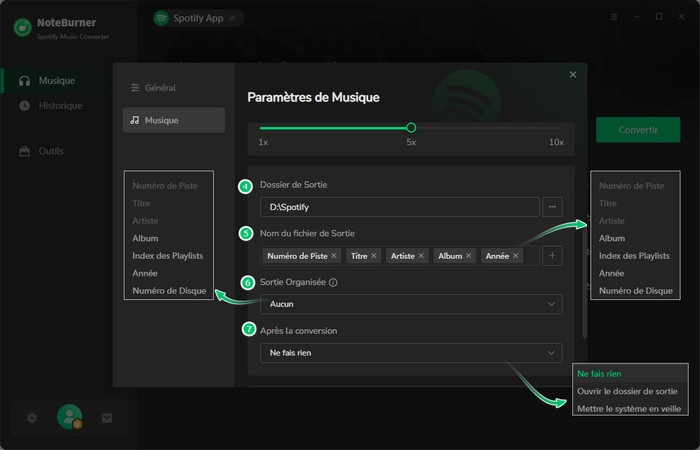The height and width of the screenshot is (450, 700).
Task: Click the NoteBurner logo icon
Action: [x=22, y=28]
